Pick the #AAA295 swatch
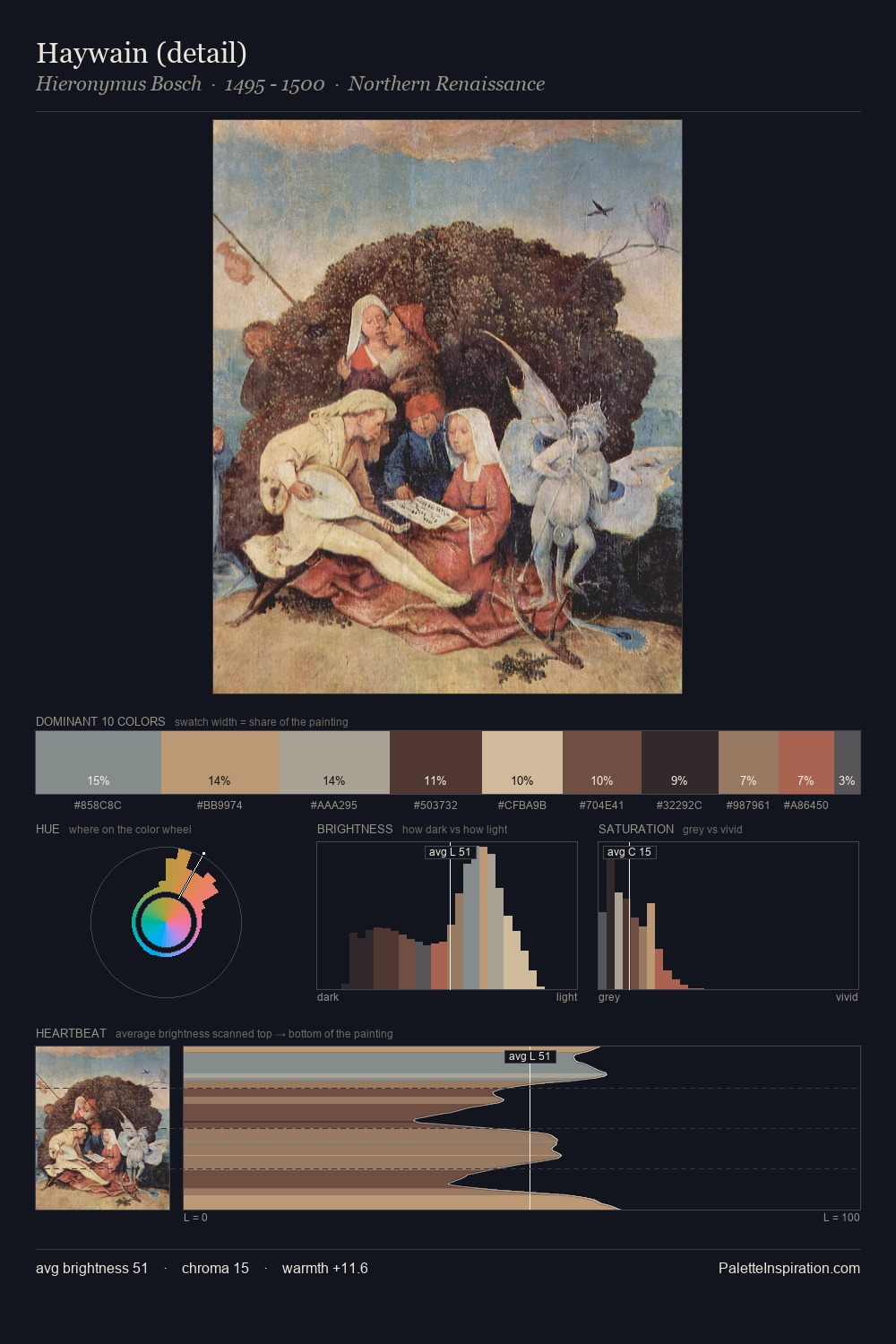This screenshot has height=1344, width=896. [x=334, y=762]
